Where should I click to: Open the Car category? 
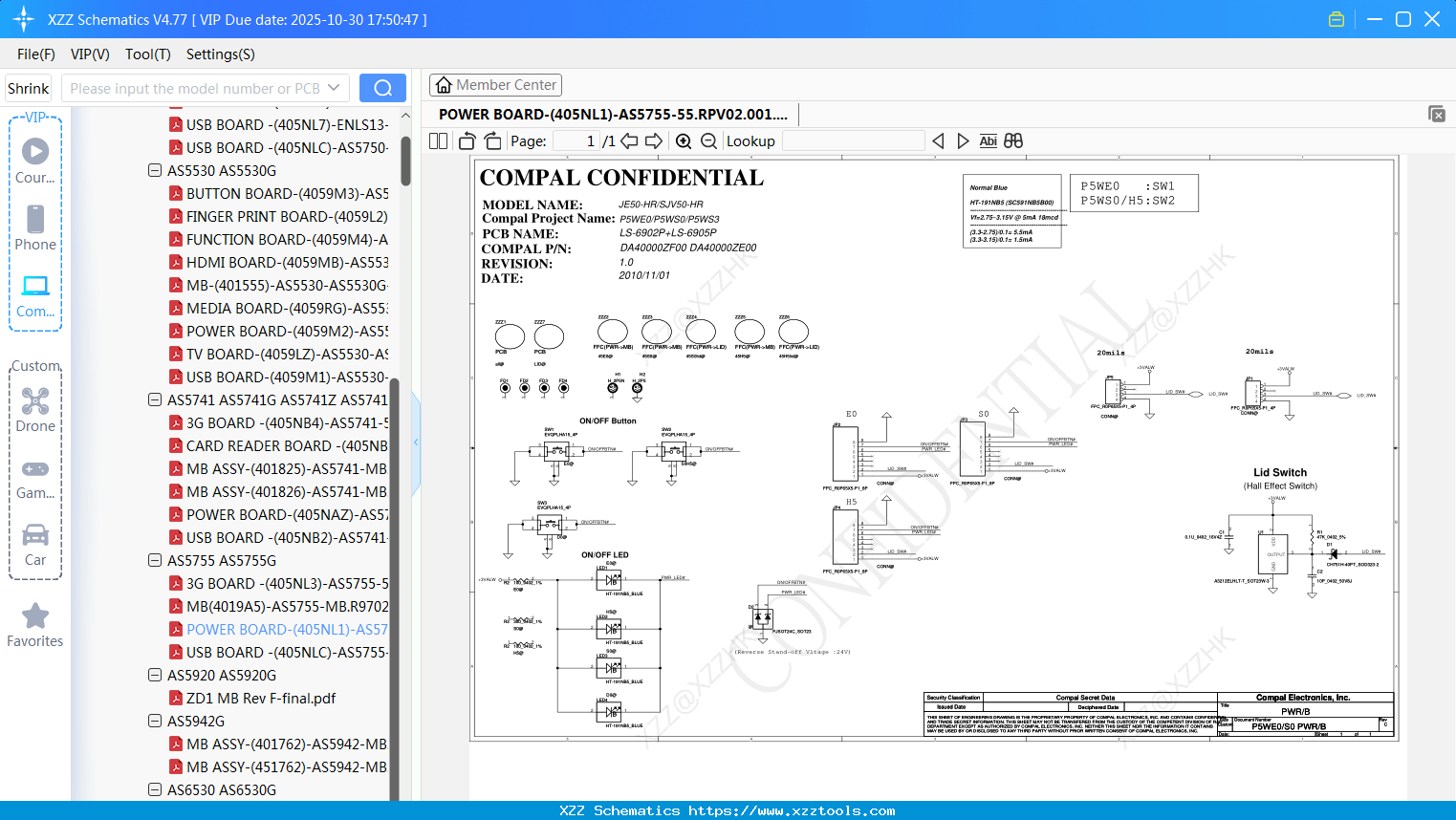pos(35,544)
